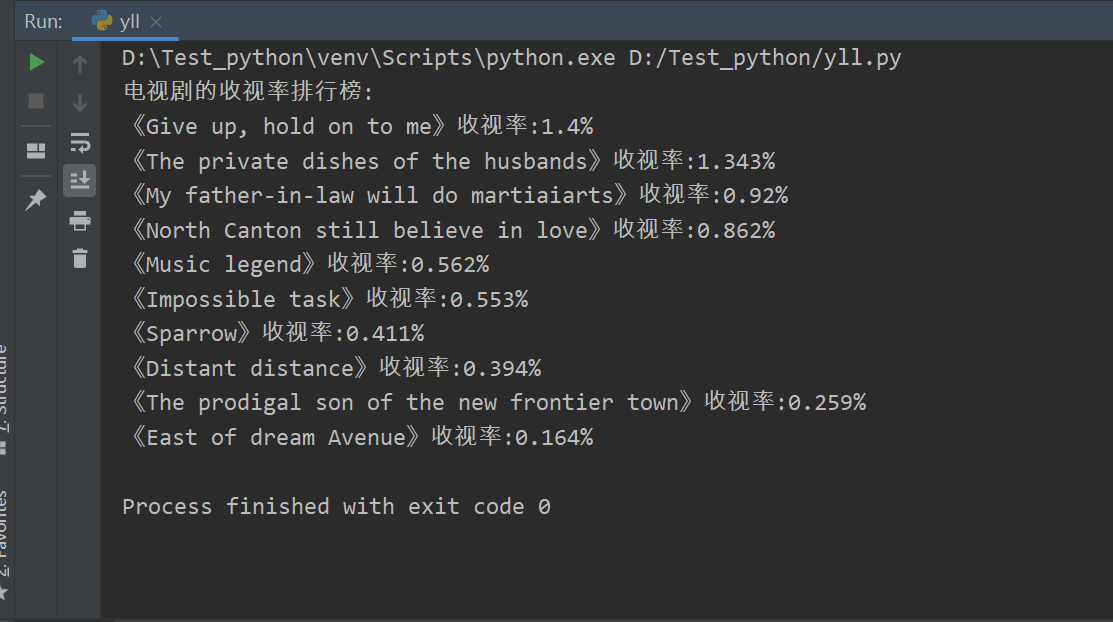
Task: Toggle the Soft-Wrap icon
Action: (80, 142)
